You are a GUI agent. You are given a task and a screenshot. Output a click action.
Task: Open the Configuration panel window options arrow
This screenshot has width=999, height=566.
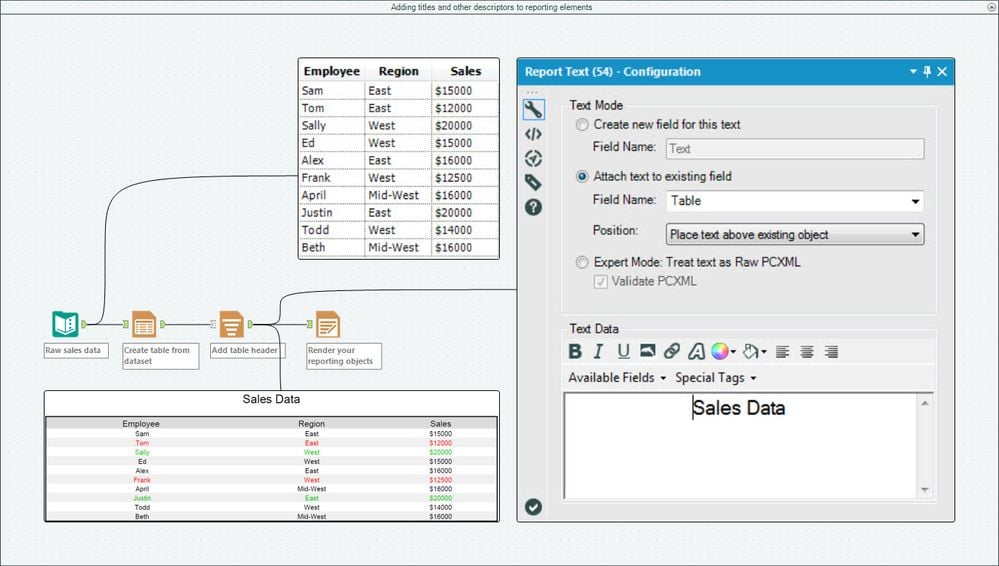pyautogui.click(x=913, y=71)
